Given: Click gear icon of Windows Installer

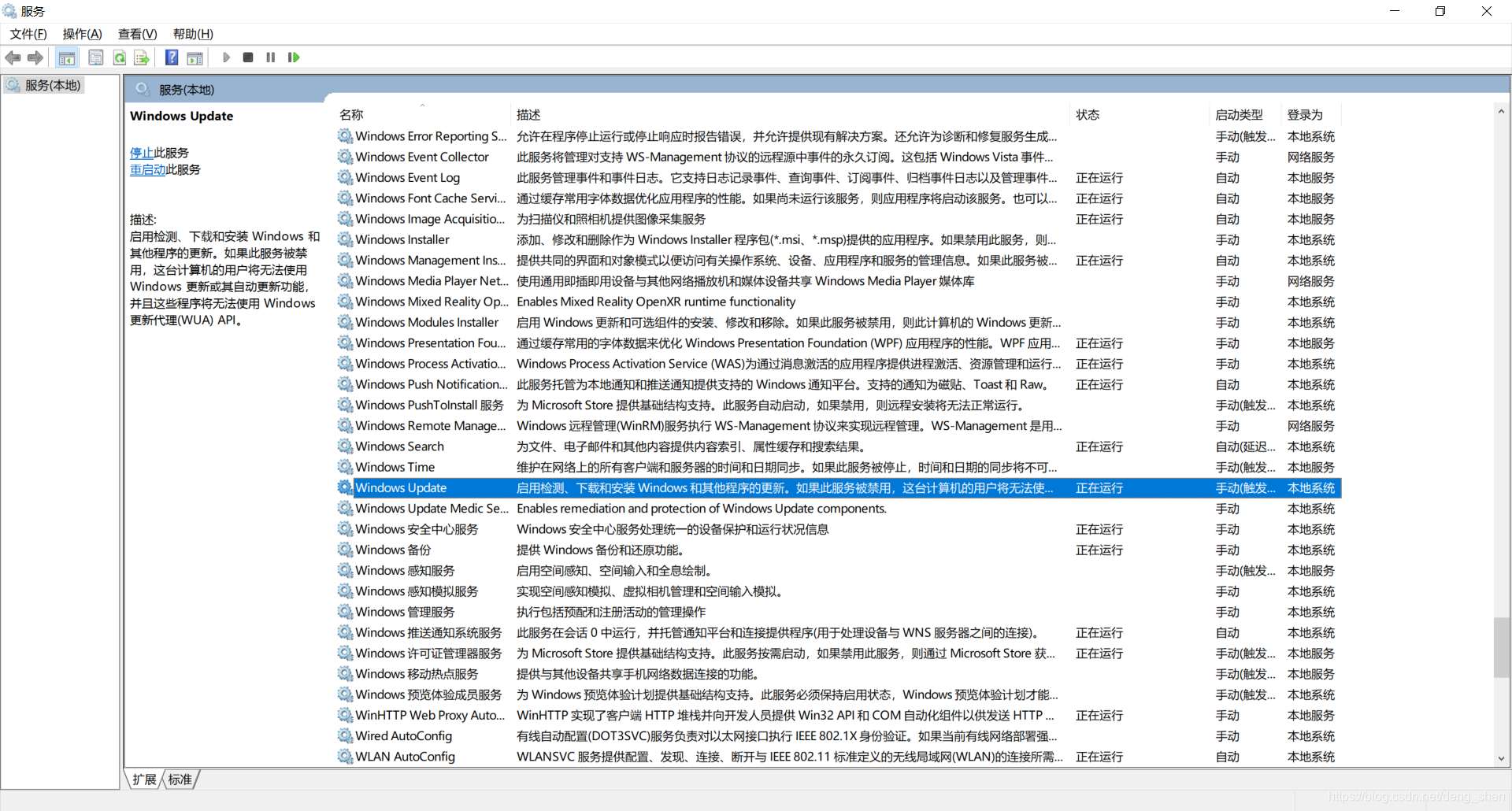Looking at the screenshot, I should 345,239.
